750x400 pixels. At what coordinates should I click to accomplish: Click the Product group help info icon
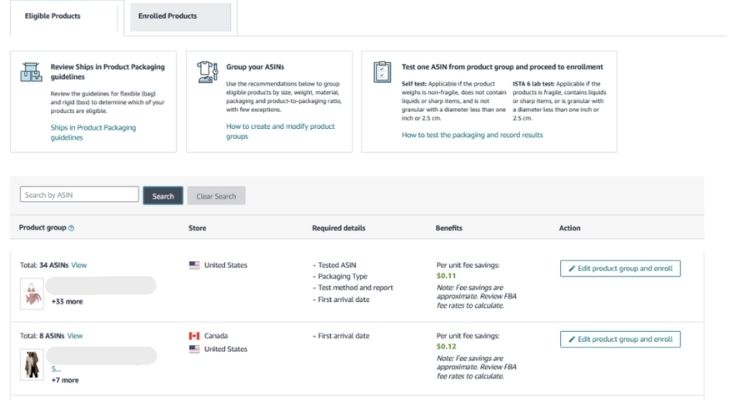click(71, 228)
